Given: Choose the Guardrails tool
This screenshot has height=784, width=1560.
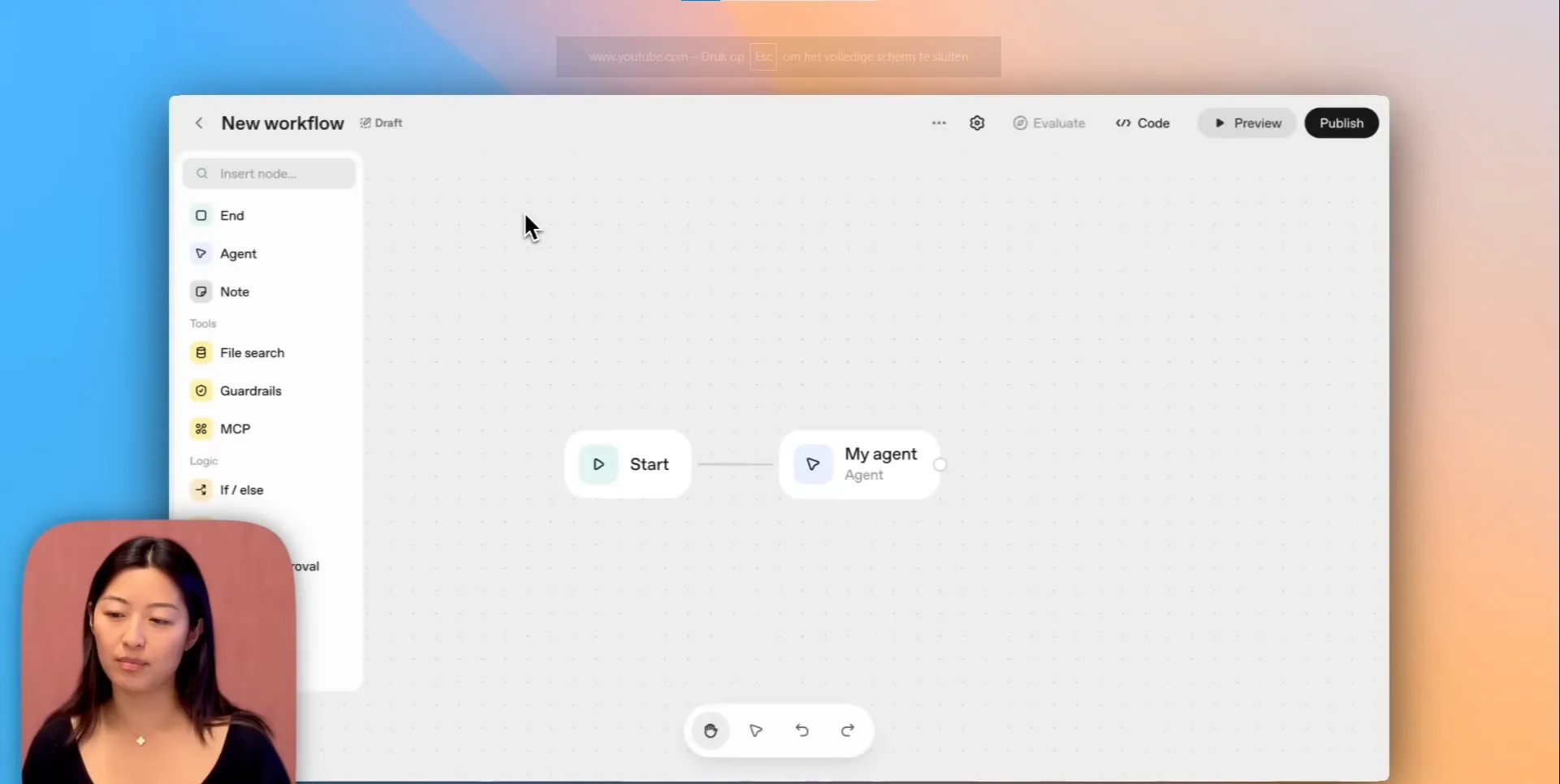Looking at the screenshot, I should [250, 391].
